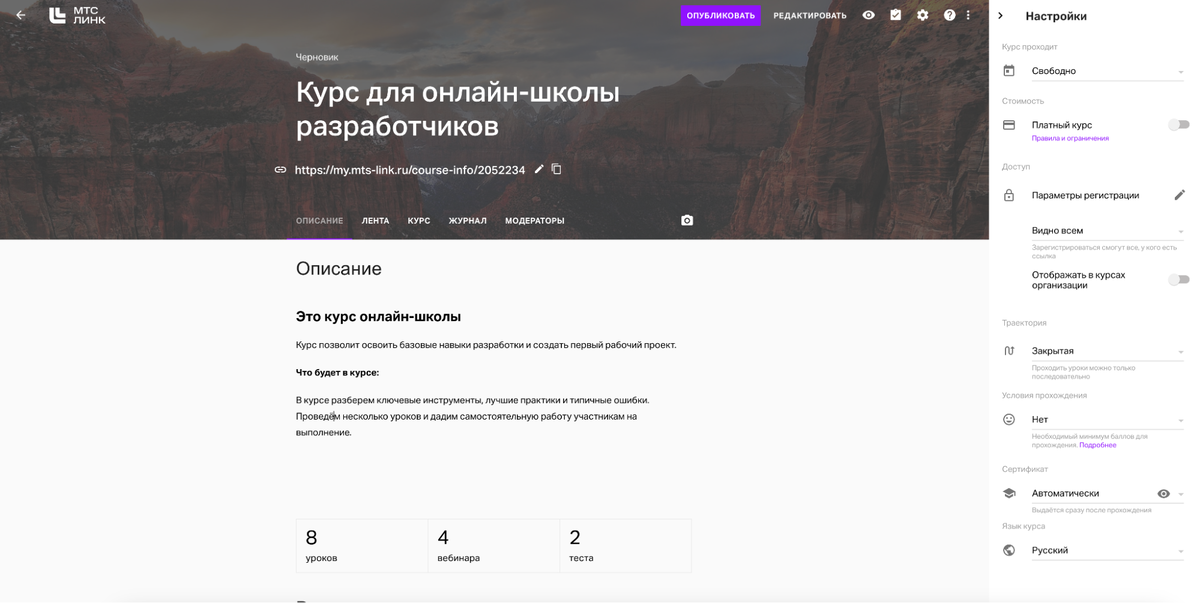Image resolution: width=1200 pixels, height=603 pixels.
Task: Click the trajectory icon near Закрытая
Action: 1009,351
